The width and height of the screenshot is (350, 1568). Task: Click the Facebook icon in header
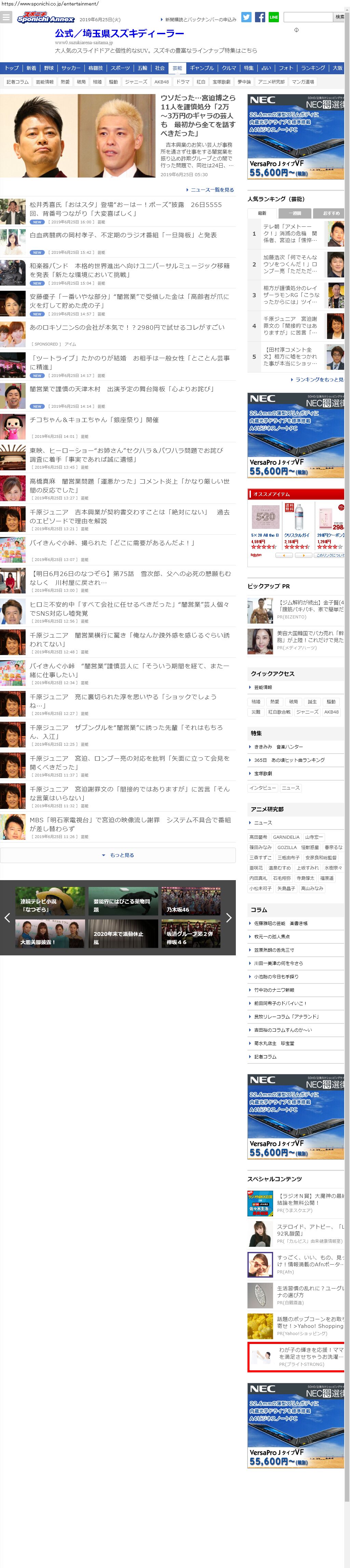pos(260,17)
